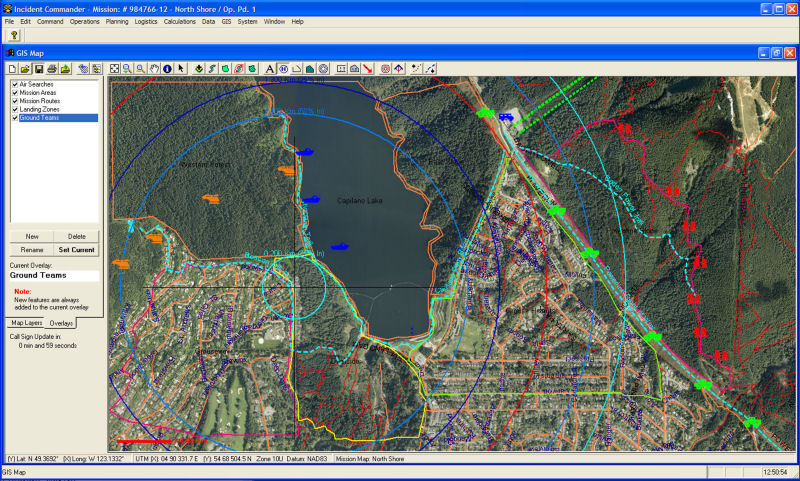Select Ground Teams in the overlay list
This screenshot has width=800, height=481.
(x=58, y=118)
